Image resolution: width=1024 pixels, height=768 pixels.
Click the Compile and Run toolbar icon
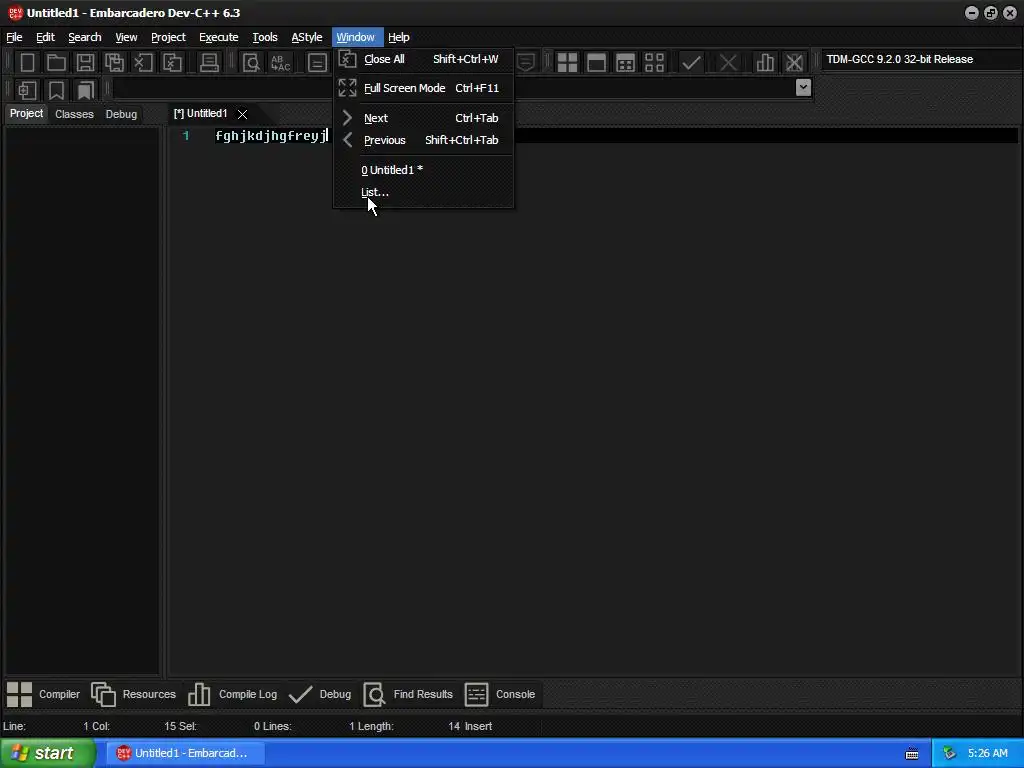click(625, 63)
